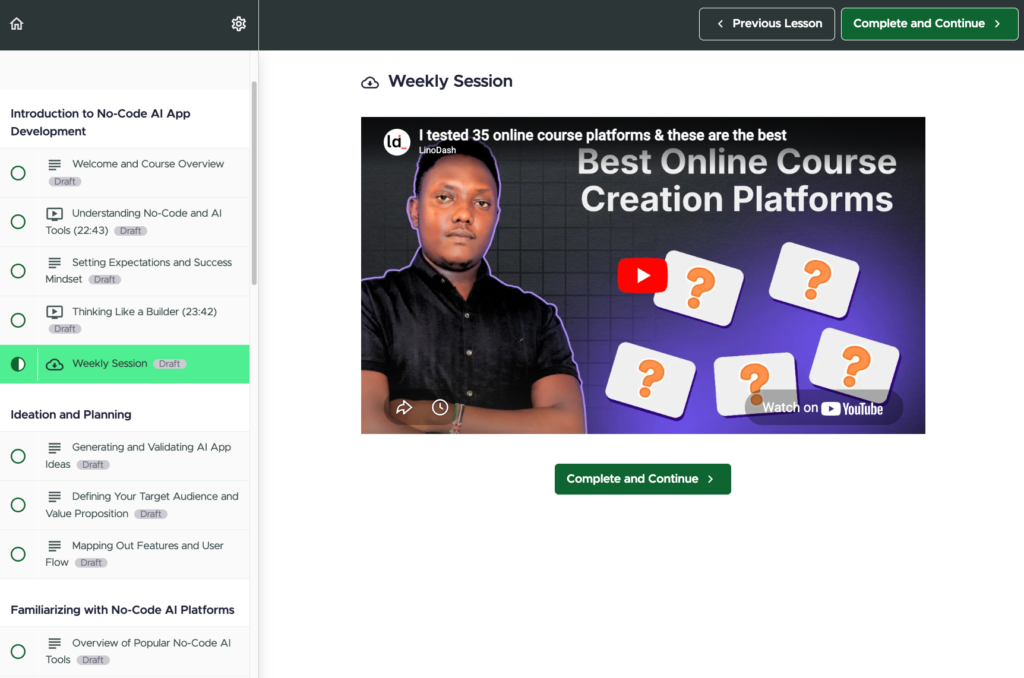Screen dimensions: 1024x678
Task: Click download cloud icon beside Weekly Session heading
Action: (370, 82)
